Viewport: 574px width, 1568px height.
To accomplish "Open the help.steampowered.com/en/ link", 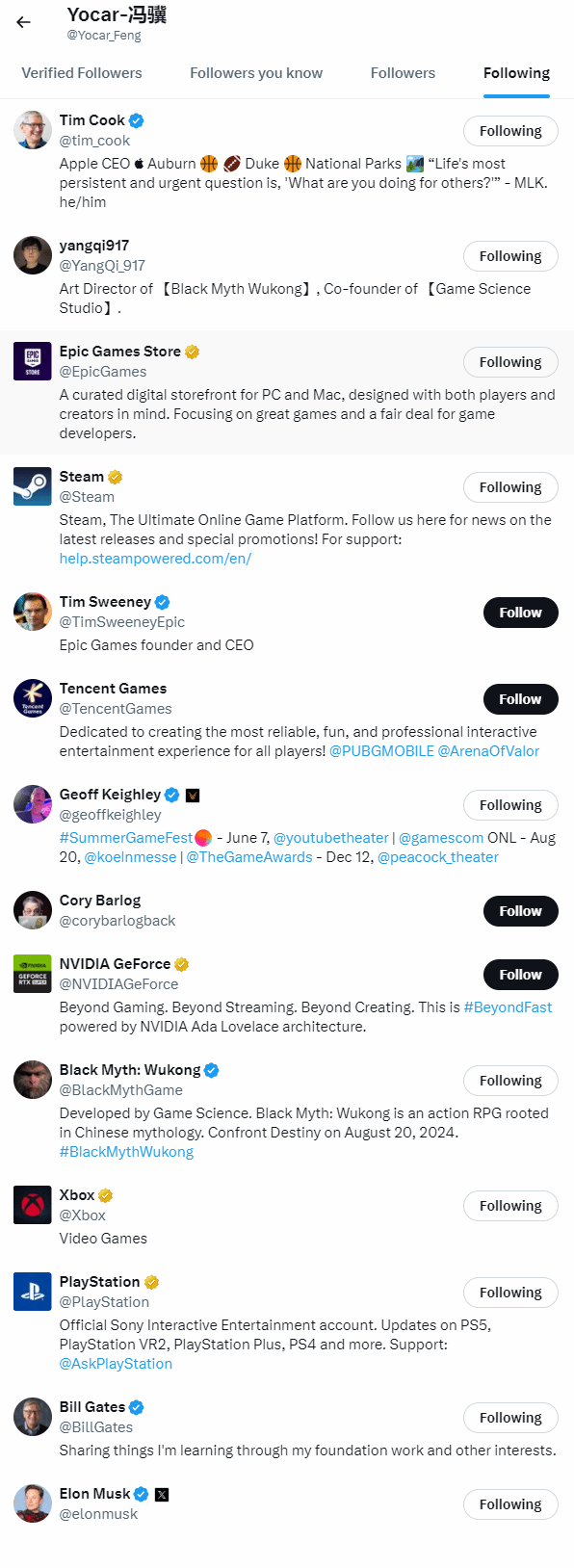I will click(155, 559).
